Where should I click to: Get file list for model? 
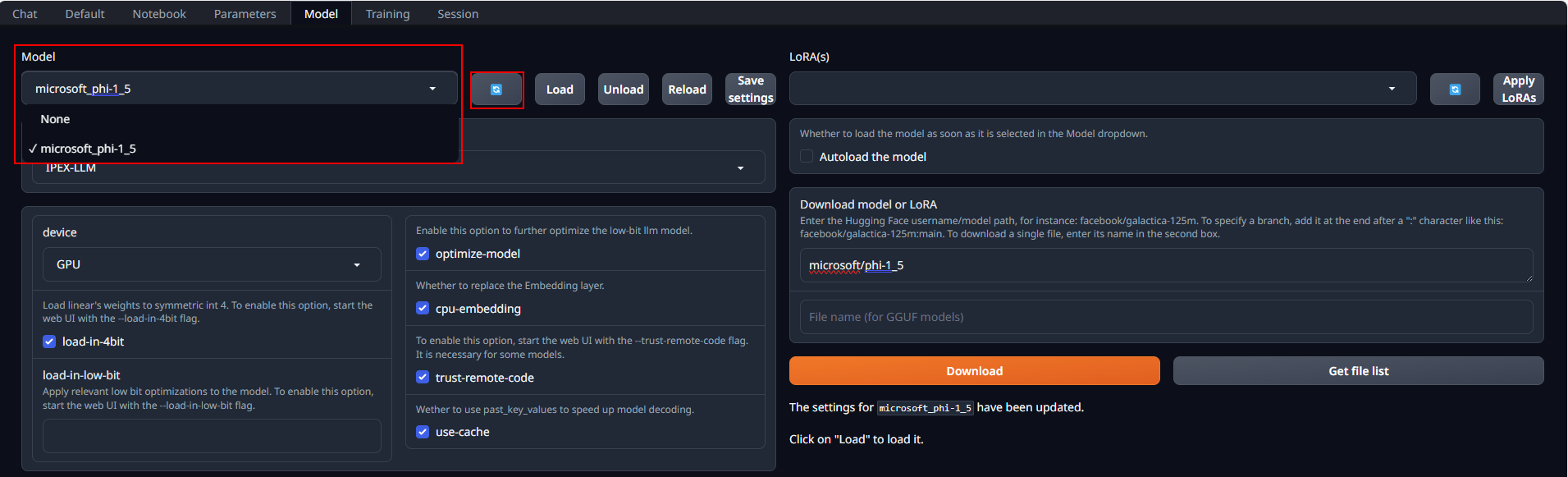(x=1358, y=371)
